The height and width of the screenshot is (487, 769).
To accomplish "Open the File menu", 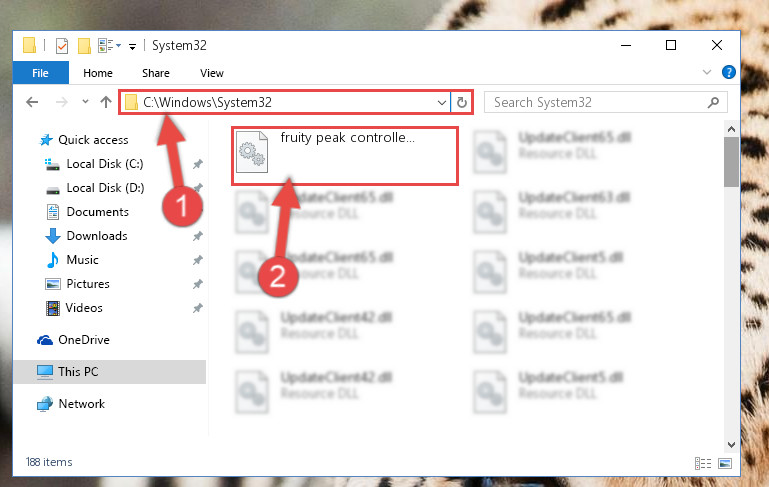I will pos(41,73).
